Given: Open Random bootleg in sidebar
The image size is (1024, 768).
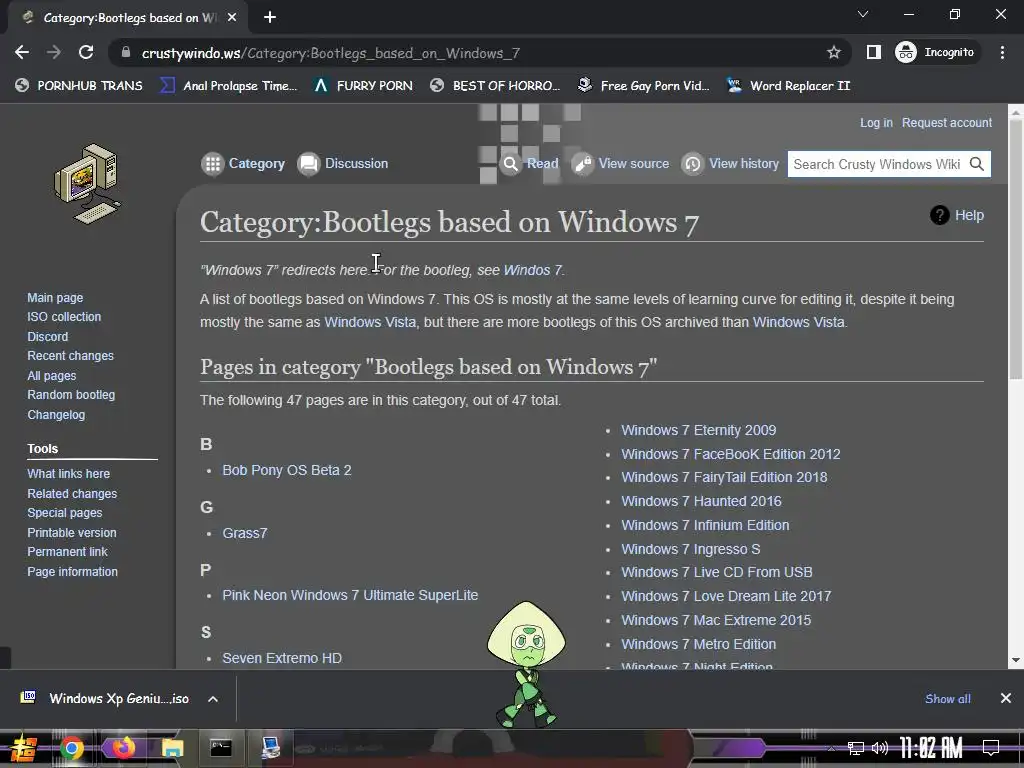Looking at the screenshot, I should point(71,395).
